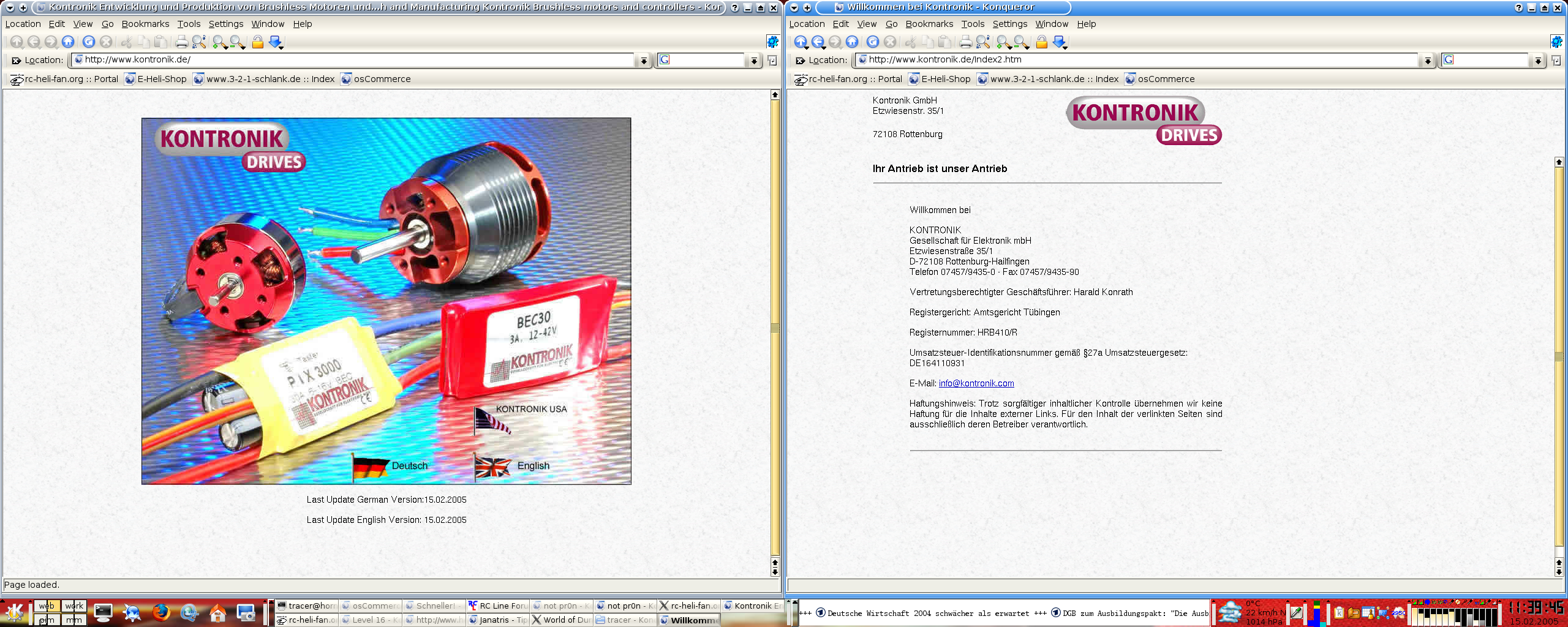Switch to 'RC Line Foru' taskbar entry
1568x627 pixels.
pyautogui.click(x=497, y=606)
